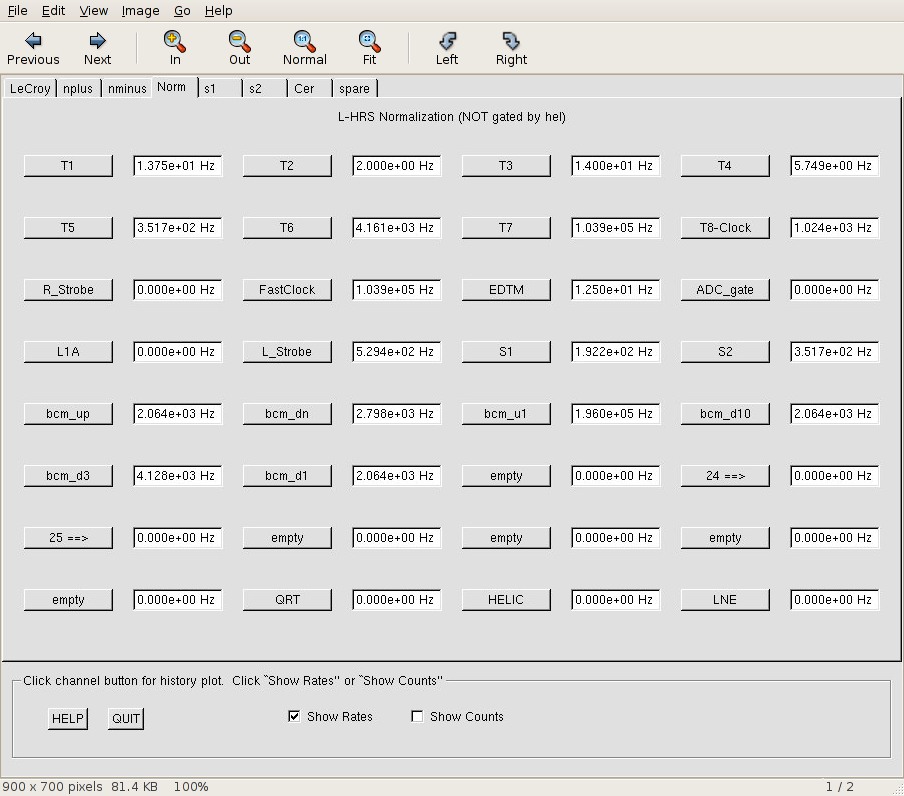Screen dimensions: 904x796
Task: Click the LNE channel button
Action: click(x=725, y=599)
